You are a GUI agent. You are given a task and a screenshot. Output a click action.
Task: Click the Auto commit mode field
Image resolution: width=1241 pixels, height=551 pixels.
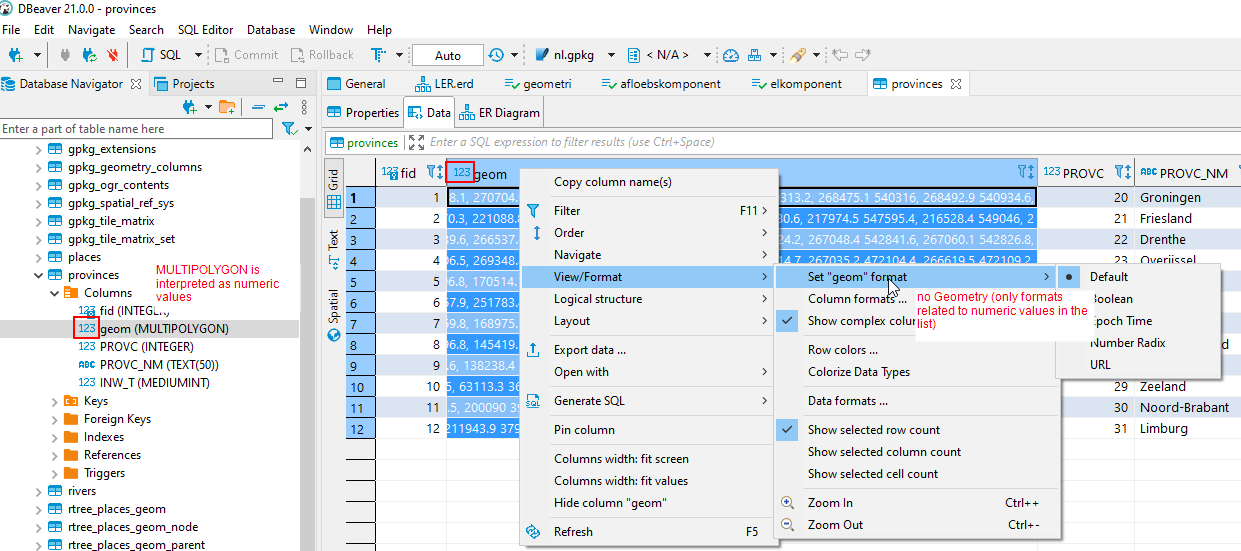[447, 55]
